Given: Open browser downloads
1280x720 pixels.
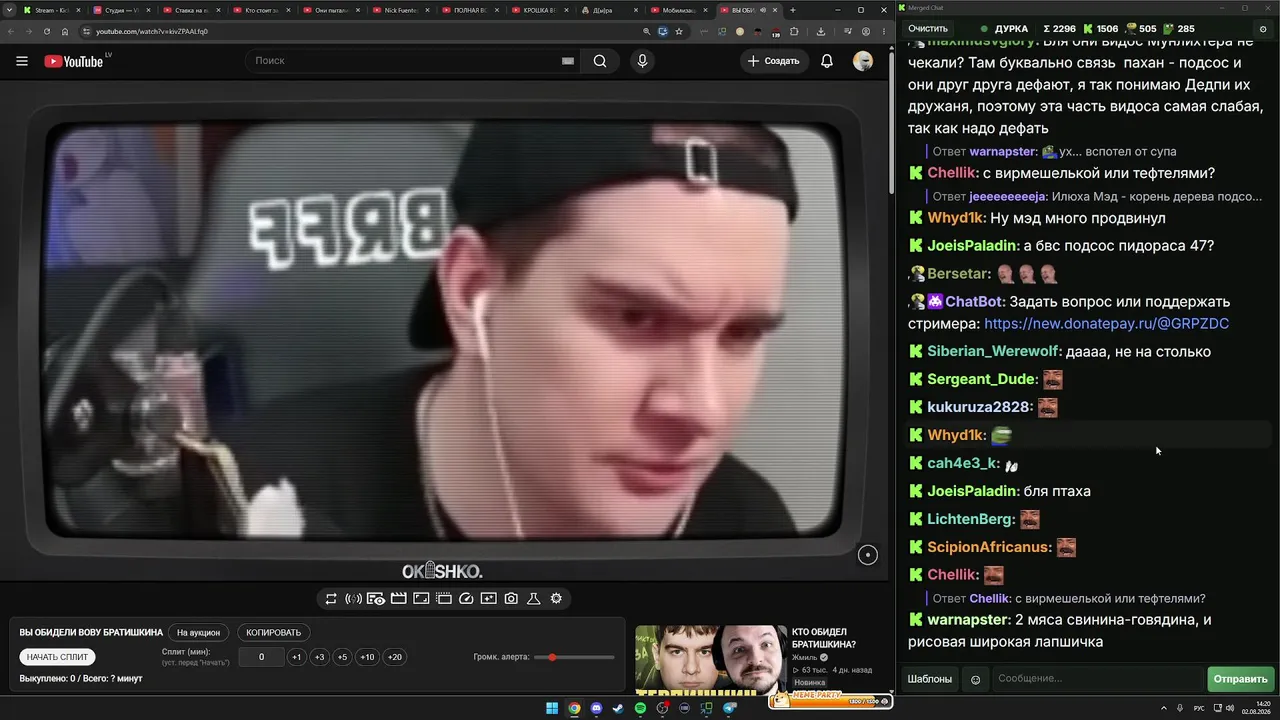Looking at the screenshot, I should [821, 31].
